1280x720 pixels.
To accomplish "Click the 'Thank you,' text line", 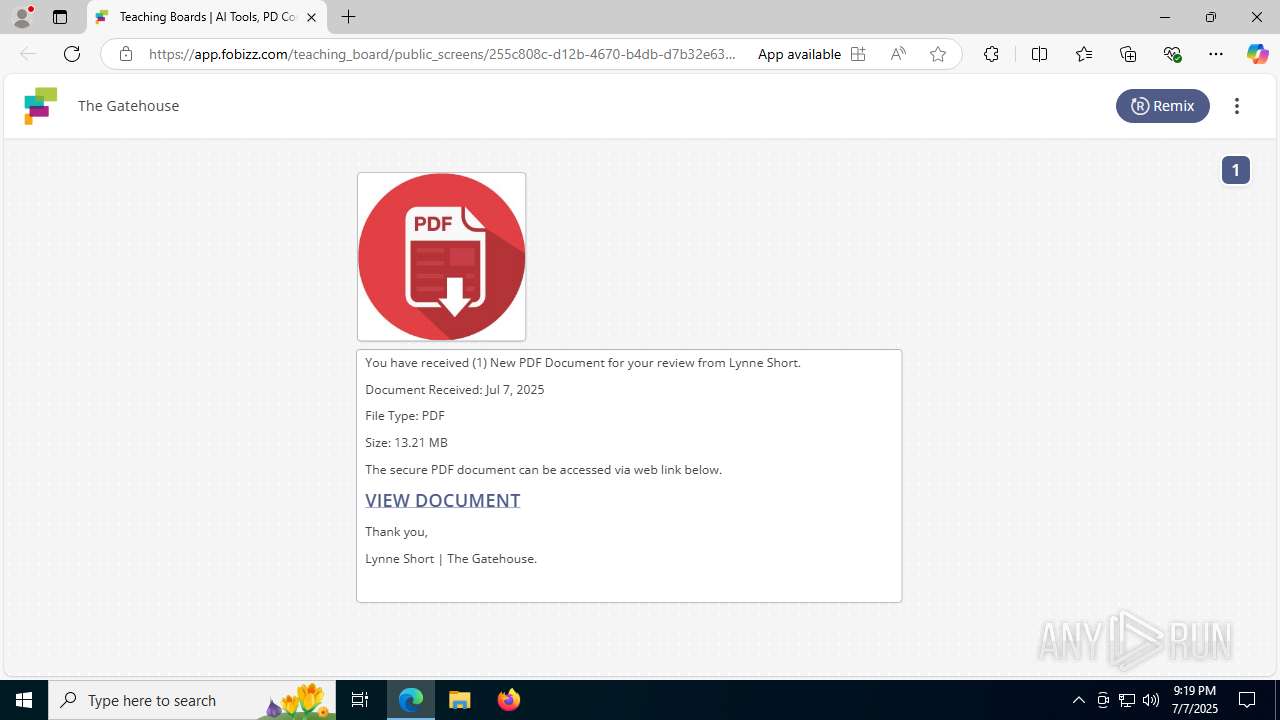I will pyautogui.click(x=396, y=532).
